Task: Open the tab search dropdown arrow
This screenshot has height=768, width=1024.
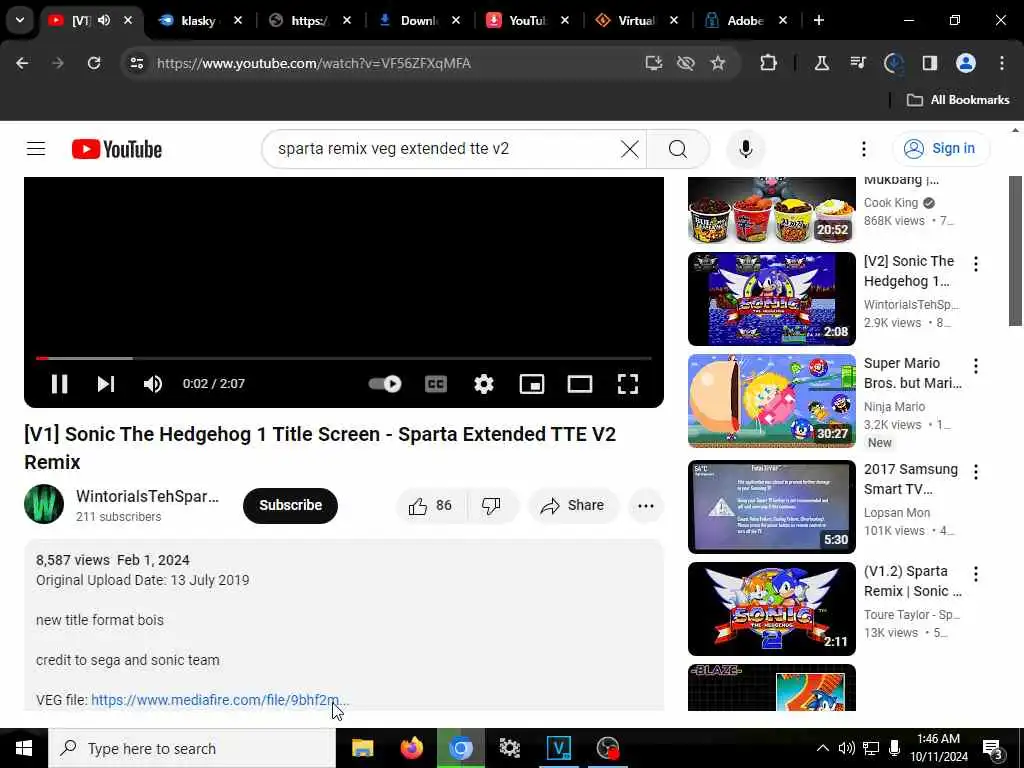Action: (x=20, y=20)
